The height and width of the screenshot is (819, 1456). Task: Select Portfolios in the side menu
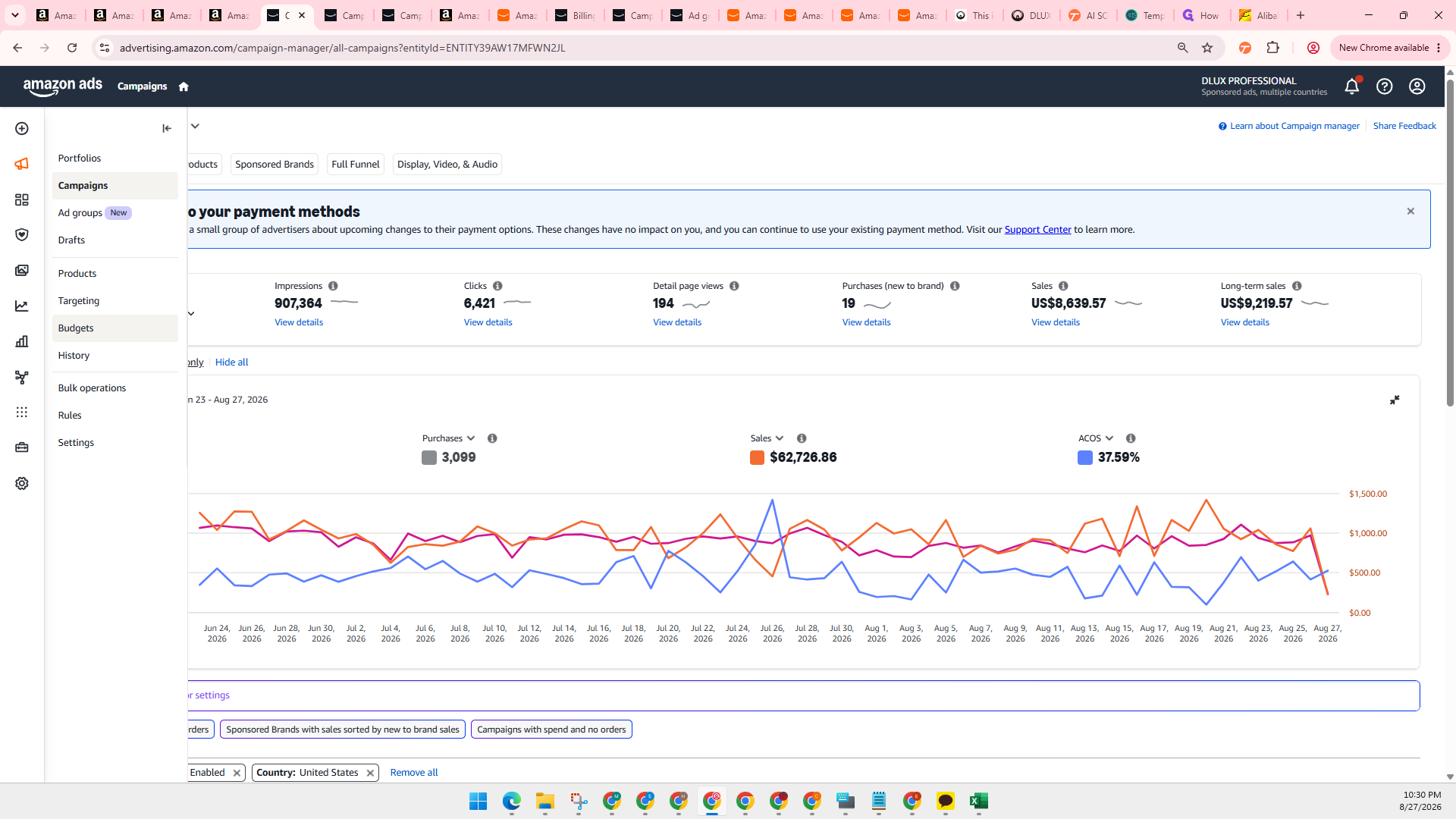point(115,158)
